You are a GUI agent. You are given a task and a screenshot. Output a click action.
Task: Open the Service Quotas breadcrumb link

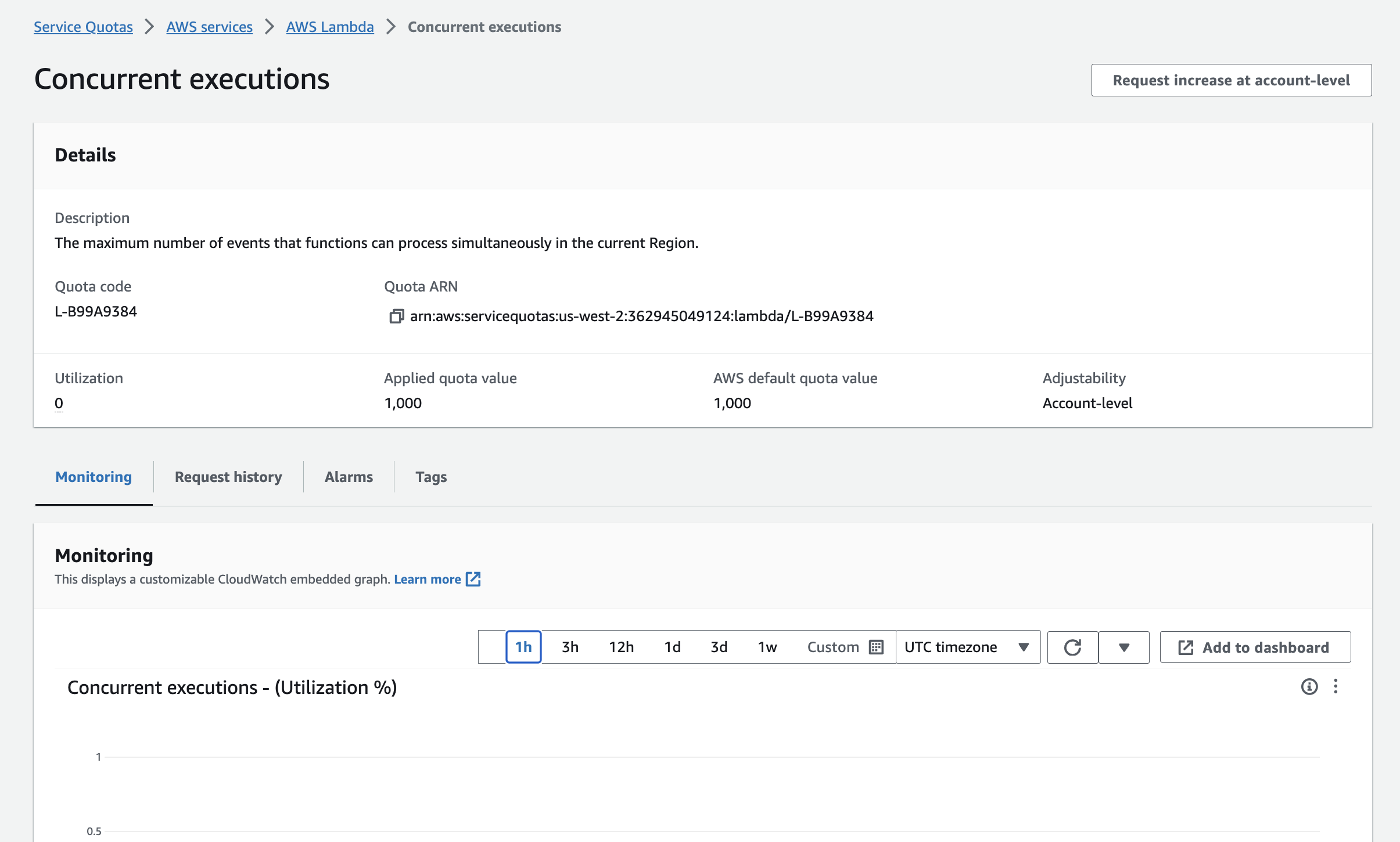pyautogui.click(x=83, y=27)
